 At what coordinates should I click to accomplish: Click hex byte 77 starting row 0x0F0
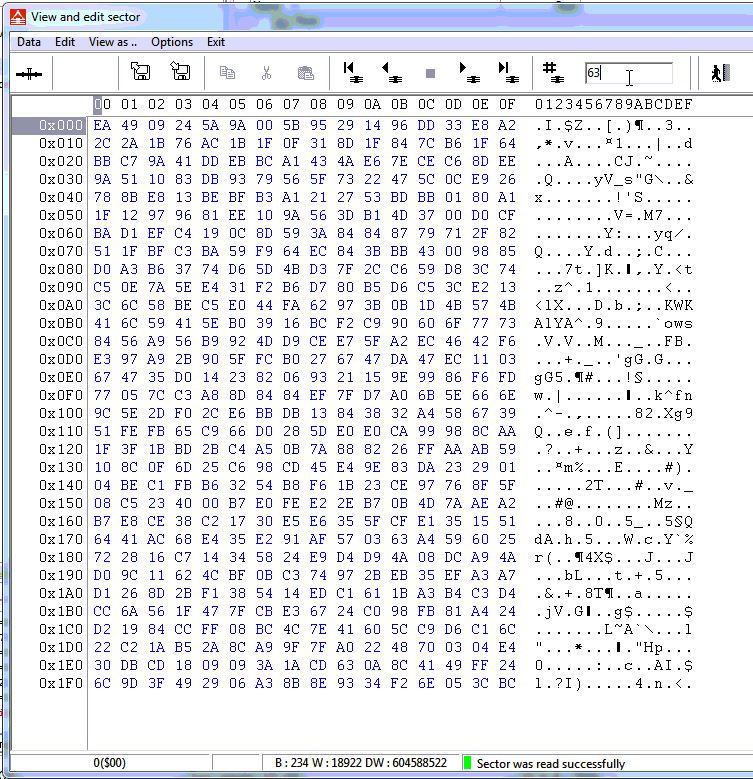pos(102,395)
